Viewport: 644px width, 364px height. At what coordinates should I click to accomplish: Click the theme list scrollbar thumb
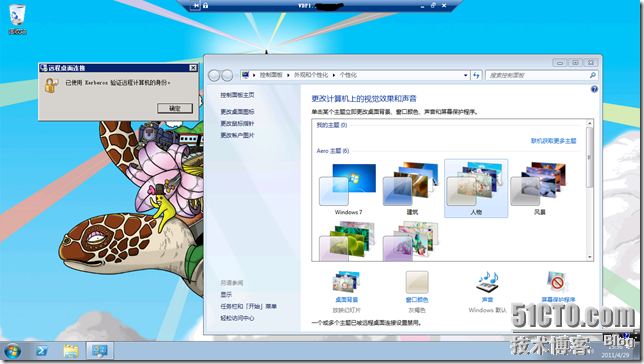(x=590, y=157)
